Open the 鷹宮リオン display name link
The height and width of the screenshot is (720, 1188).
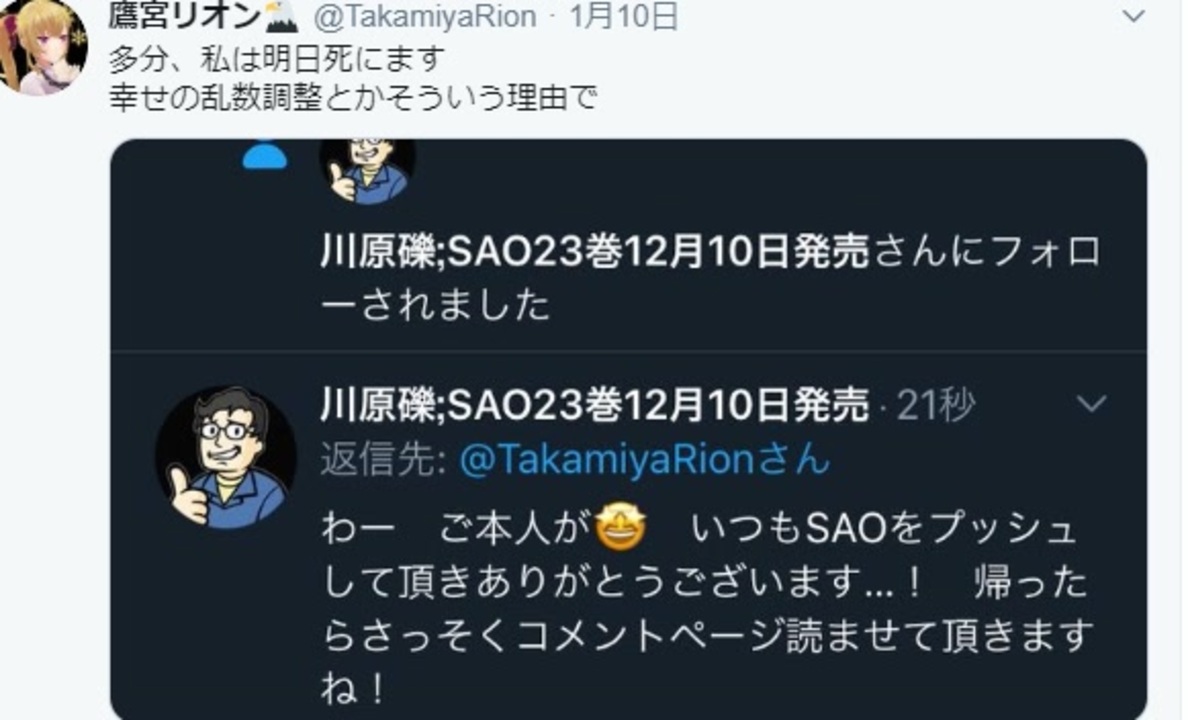(x=185, y=15)
